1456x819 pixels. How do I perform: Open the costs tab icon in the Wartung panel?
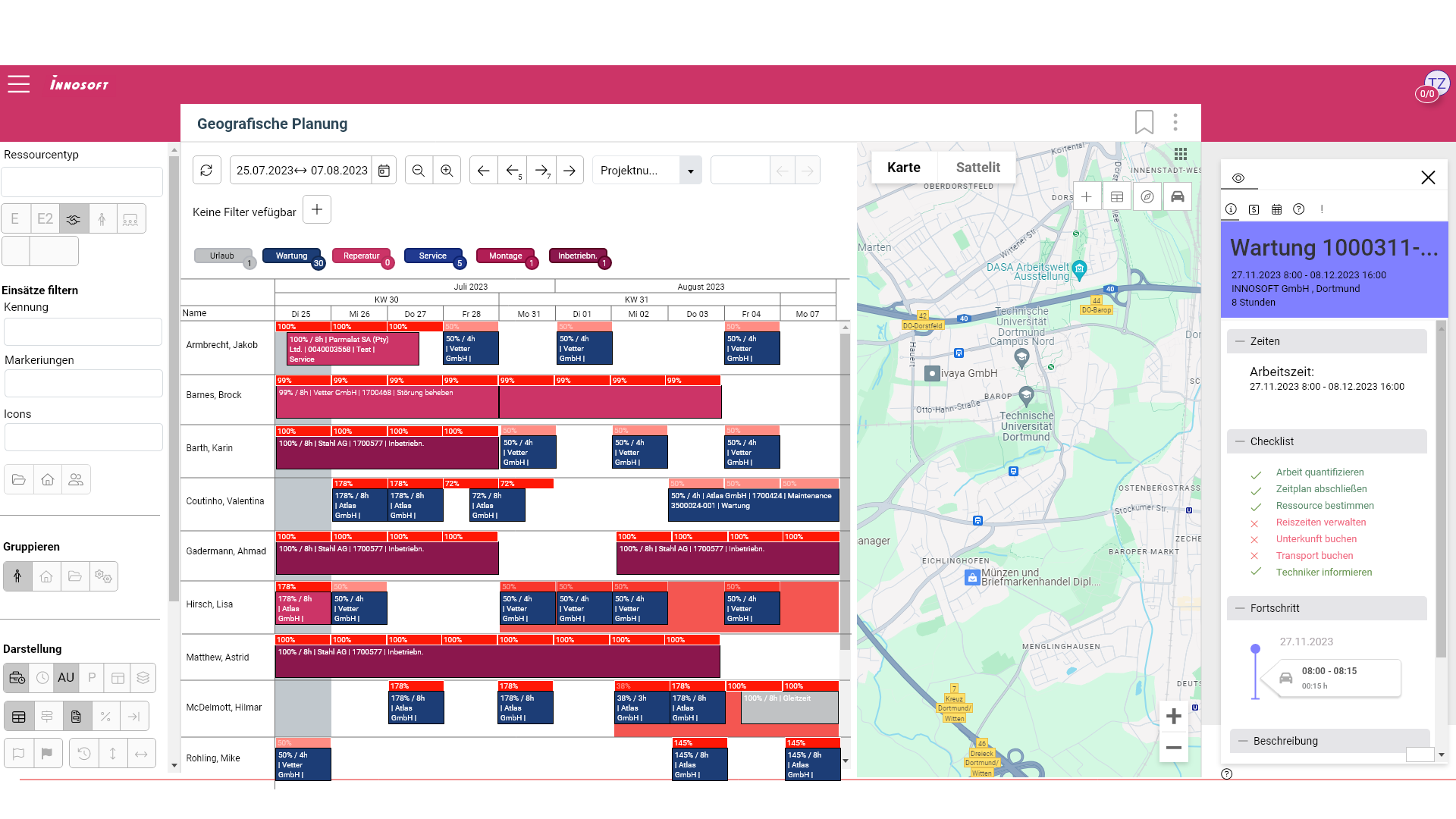pyautogui.click(x=1254, y=209)
